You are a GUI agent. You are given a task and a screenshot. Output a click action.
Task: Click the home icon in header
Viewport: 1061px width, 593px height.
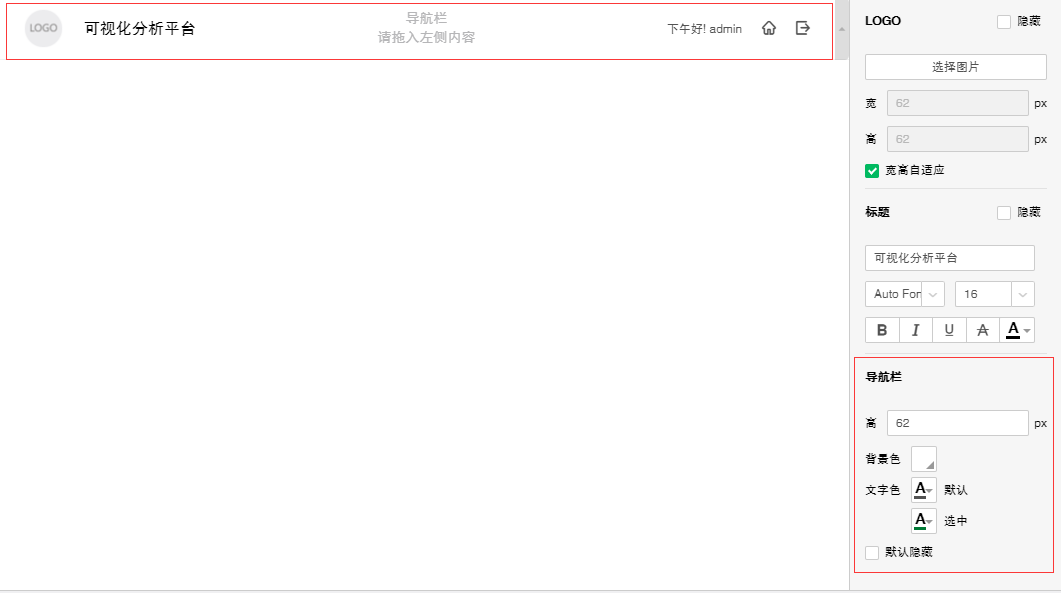(768, 29)
